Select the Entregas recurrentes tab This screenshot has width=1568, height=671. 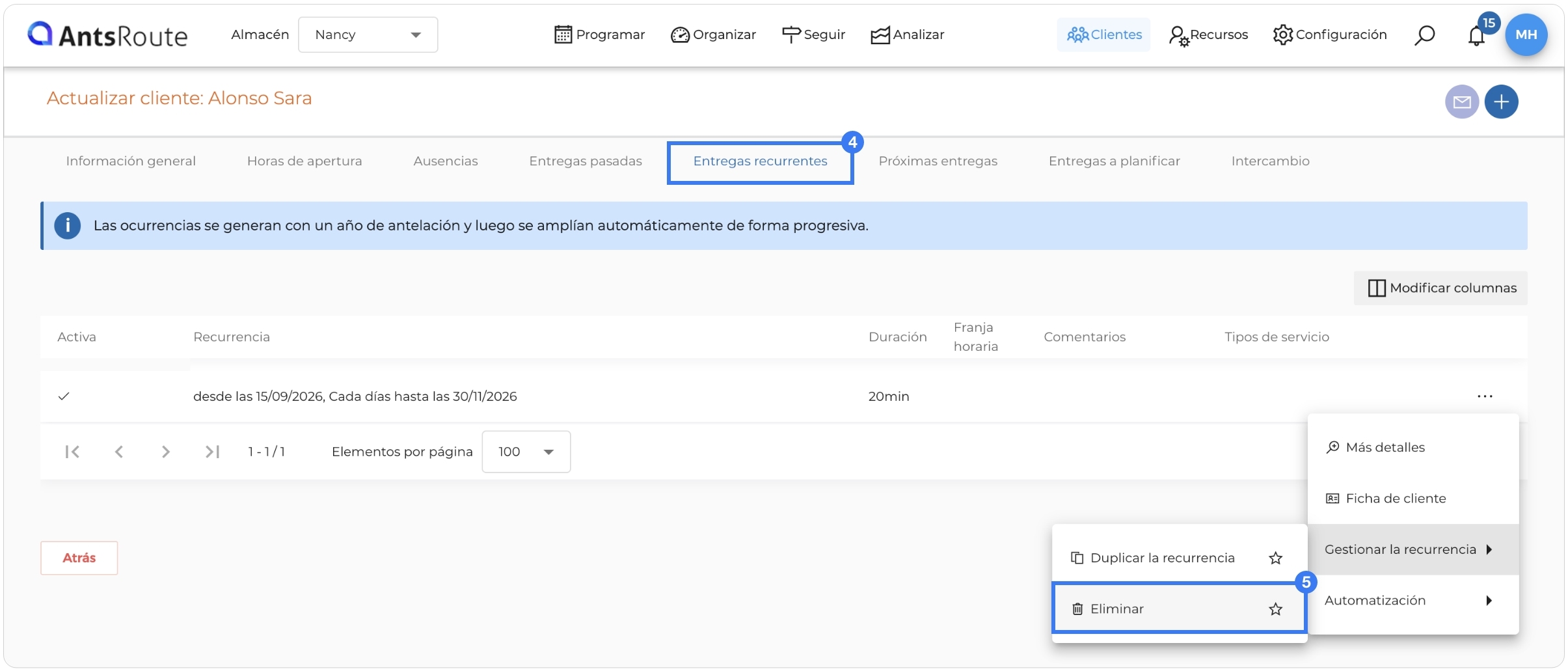(x=760, y=161)
